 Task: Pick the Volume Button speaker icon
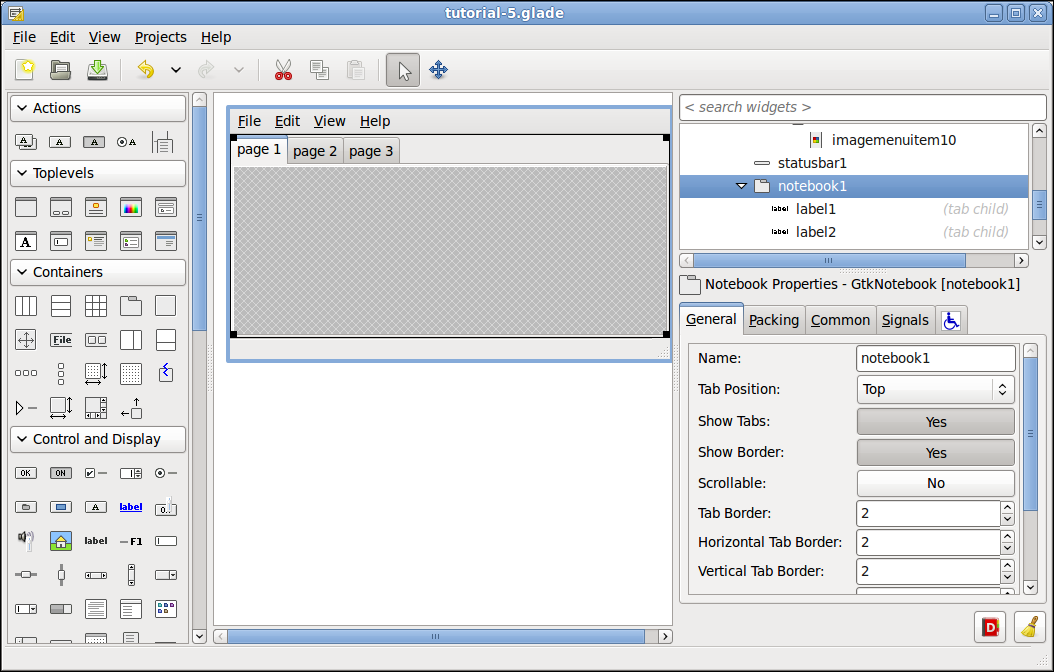(x=26, y=539)
